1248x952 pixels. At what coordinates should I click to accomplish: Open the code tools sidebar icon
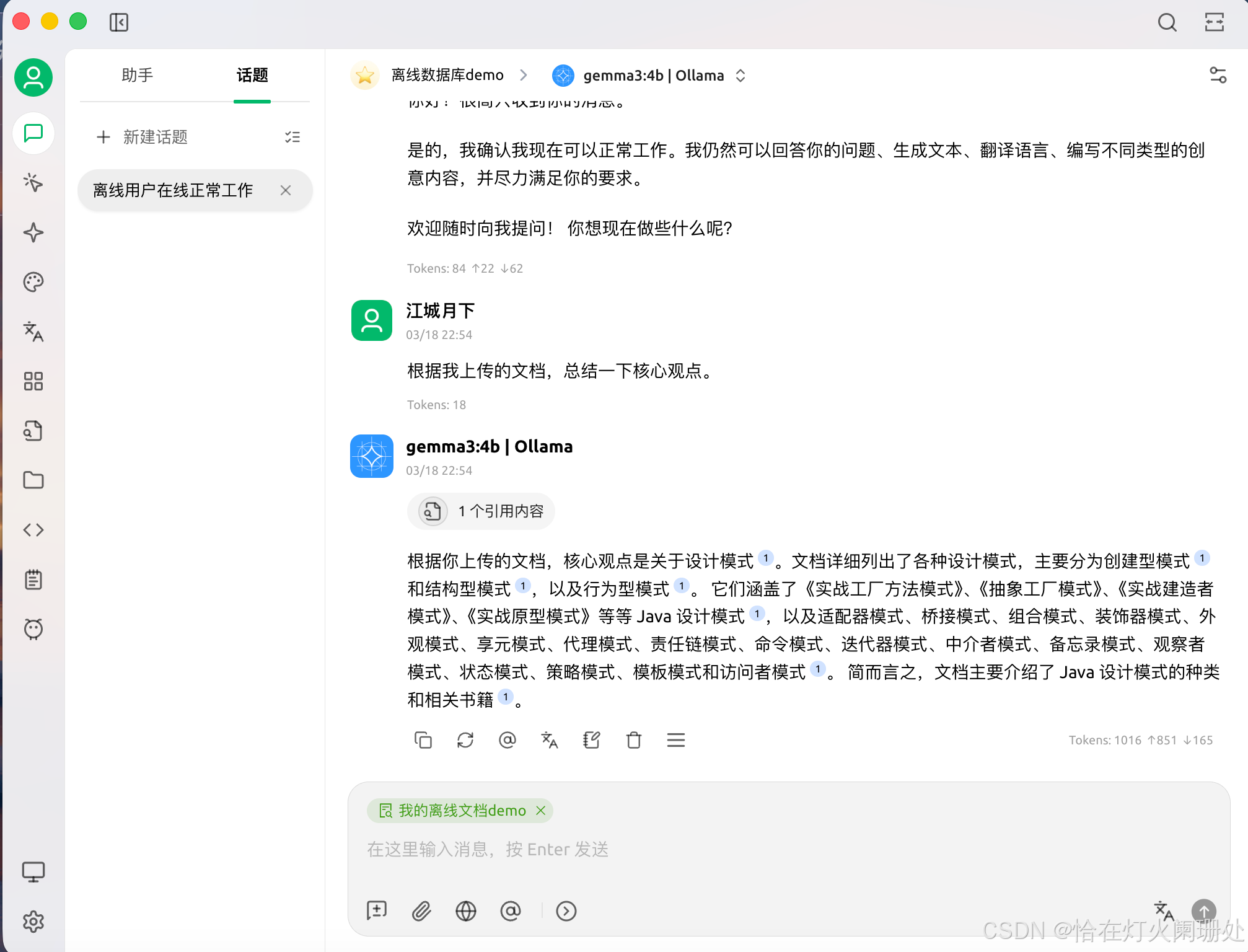point(33,530)
